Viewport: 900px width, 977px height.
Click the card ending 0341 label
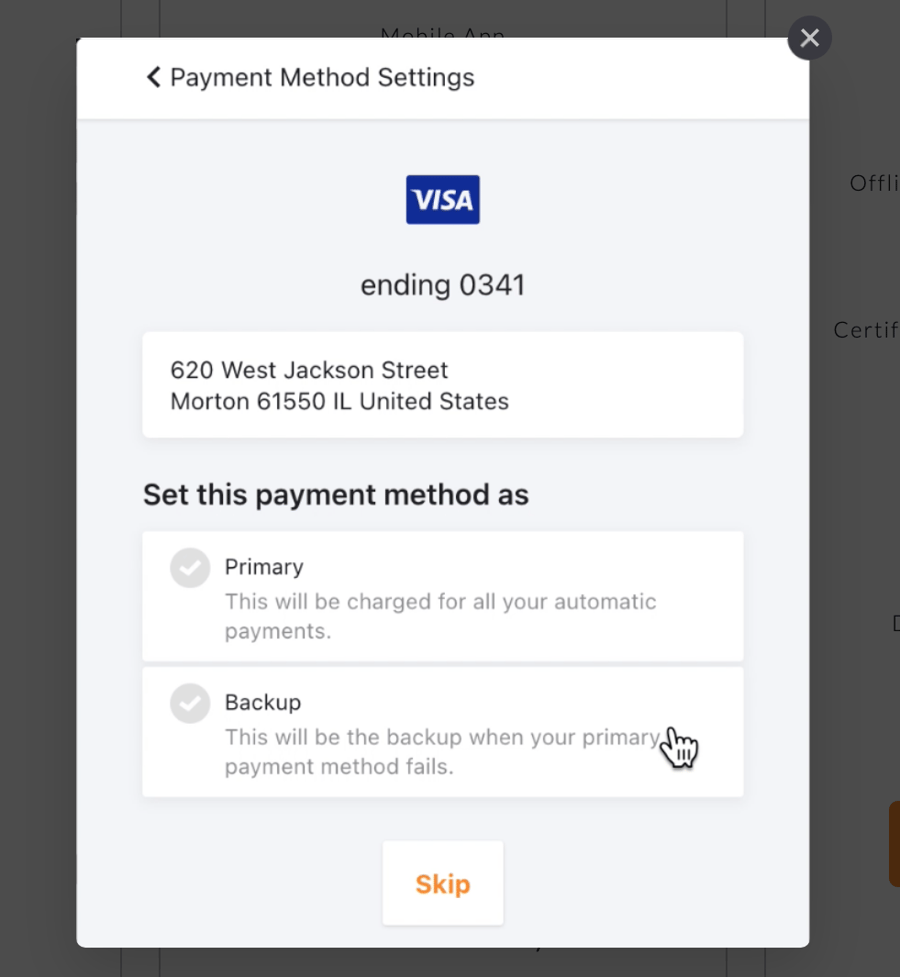[443, 284]
